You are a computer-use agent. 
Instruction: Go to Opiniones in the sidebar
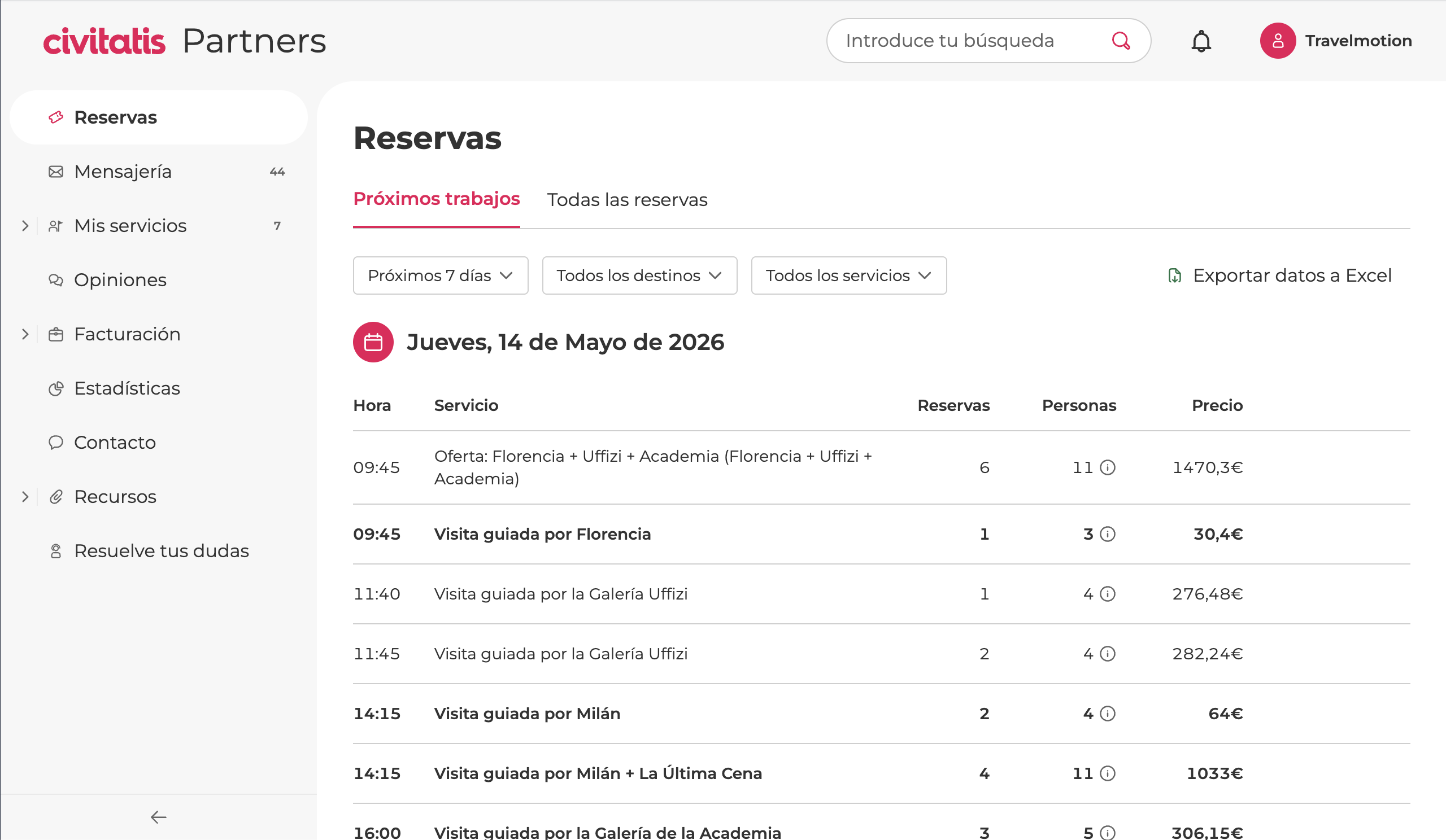click(158, 280)
